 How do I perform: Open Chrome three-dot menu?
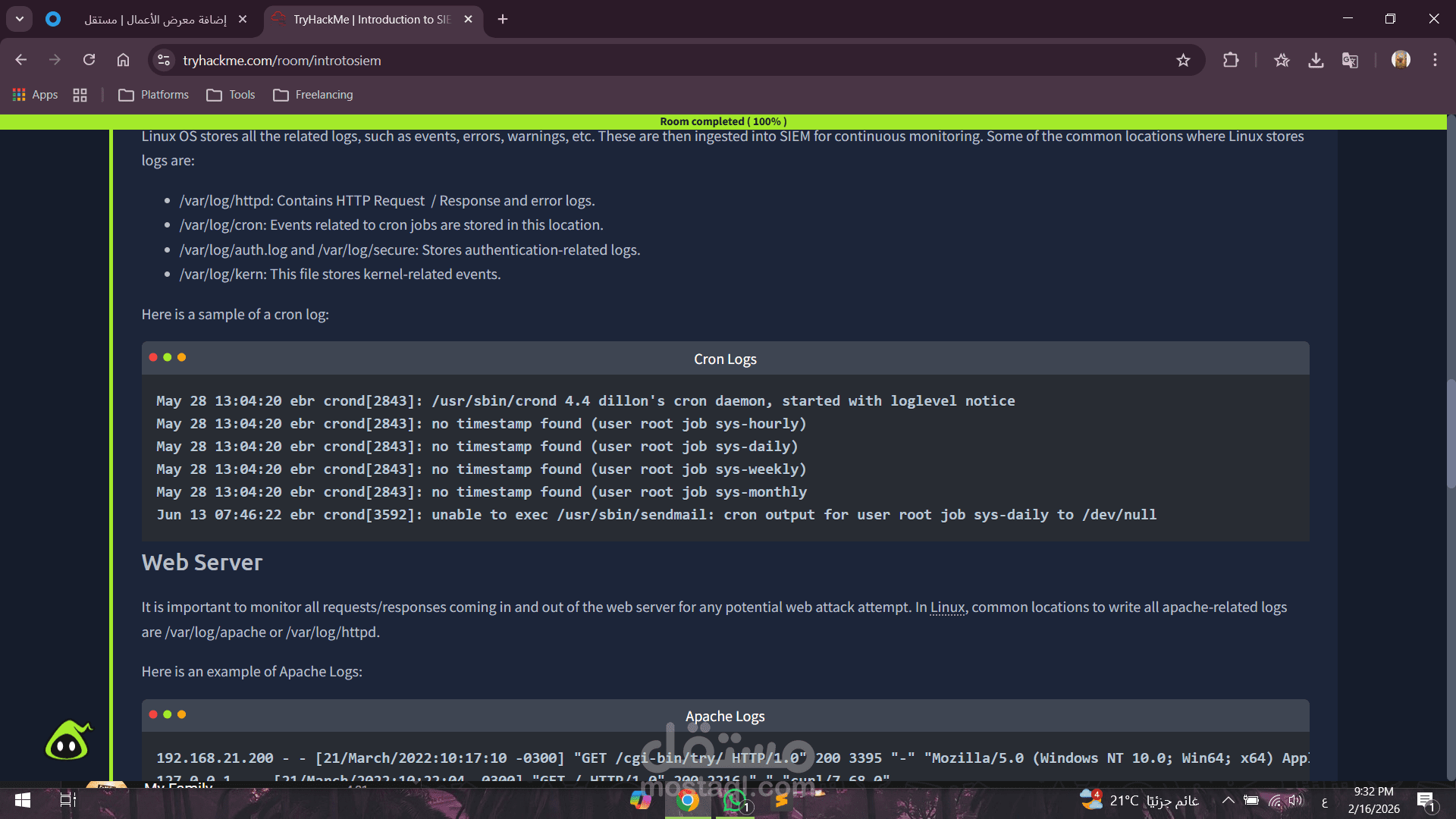1435,60
